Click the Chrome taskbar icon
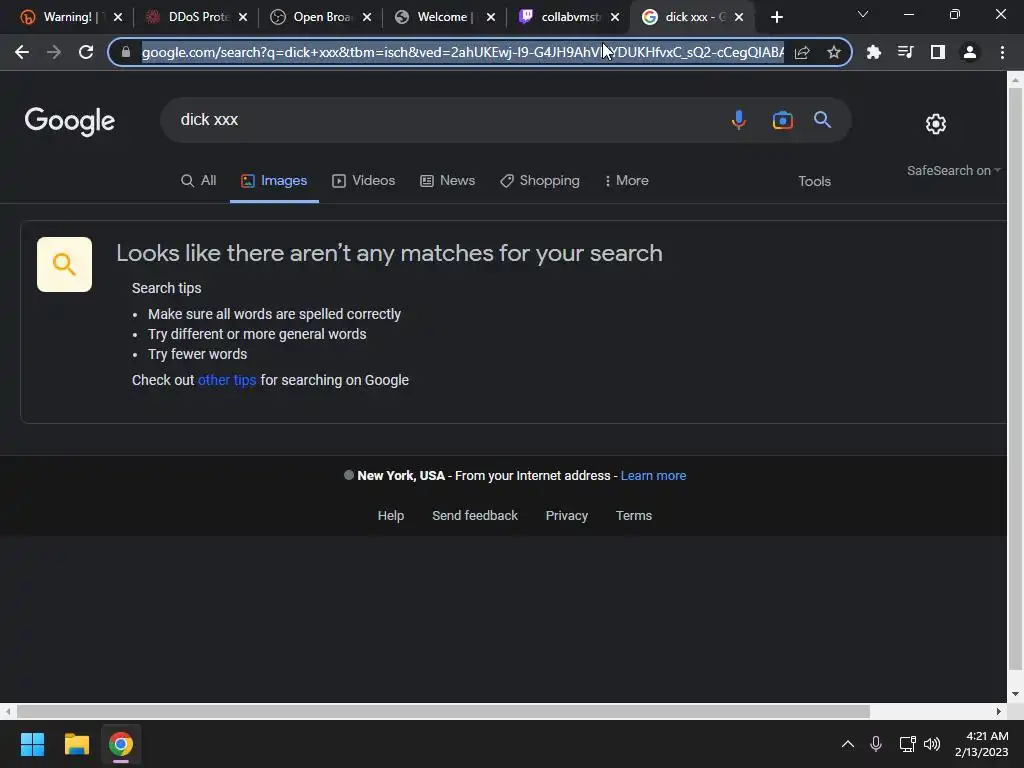1024x768 pixels. pyautogui.click(x=120, y=744)
